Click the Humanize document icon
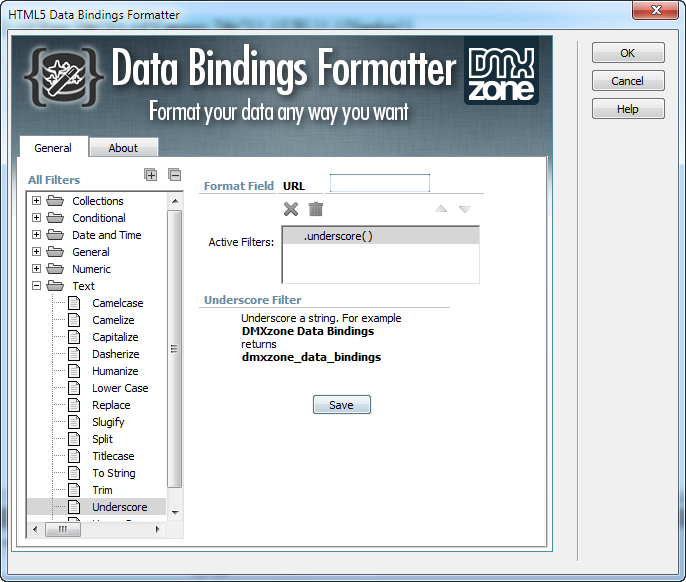Screen dimensions: 686x582 point(74,371)
